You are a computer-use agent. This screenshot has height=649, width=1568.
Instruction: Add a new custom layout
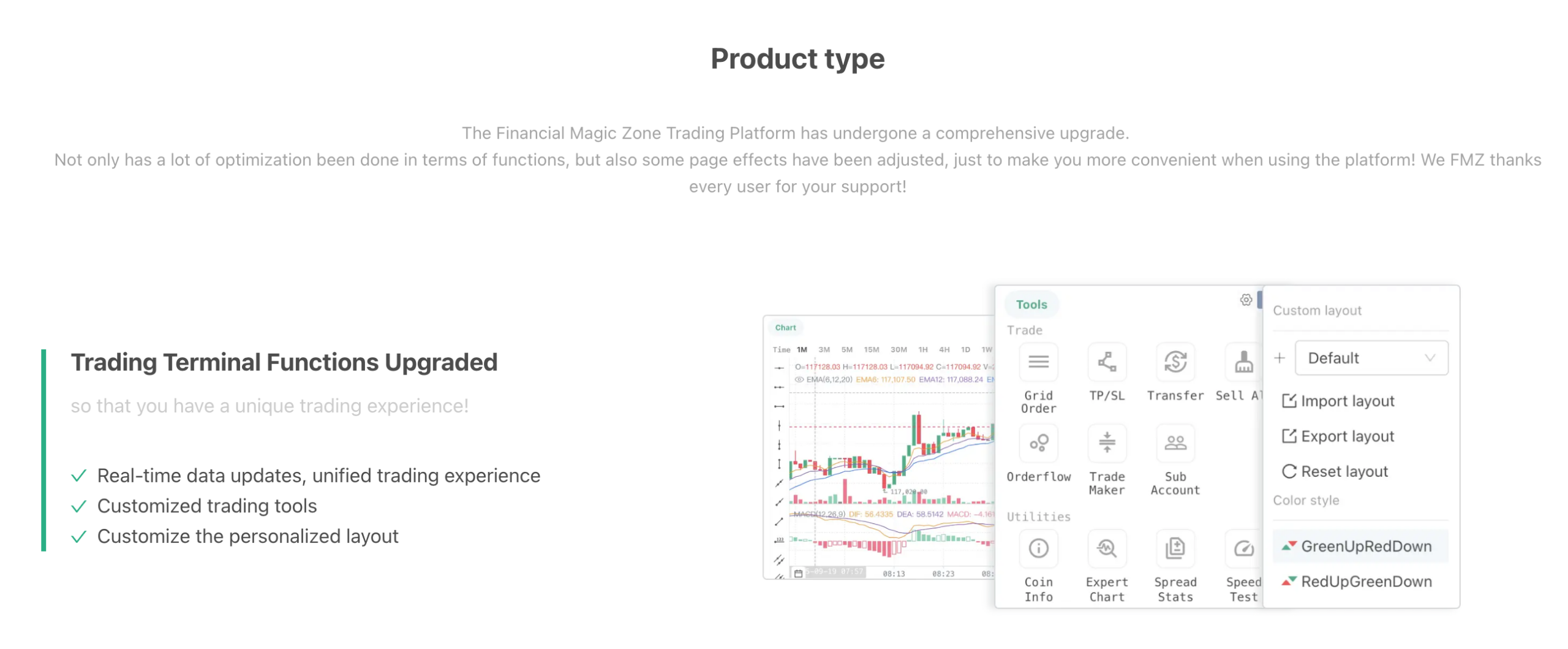point(1280,359)
